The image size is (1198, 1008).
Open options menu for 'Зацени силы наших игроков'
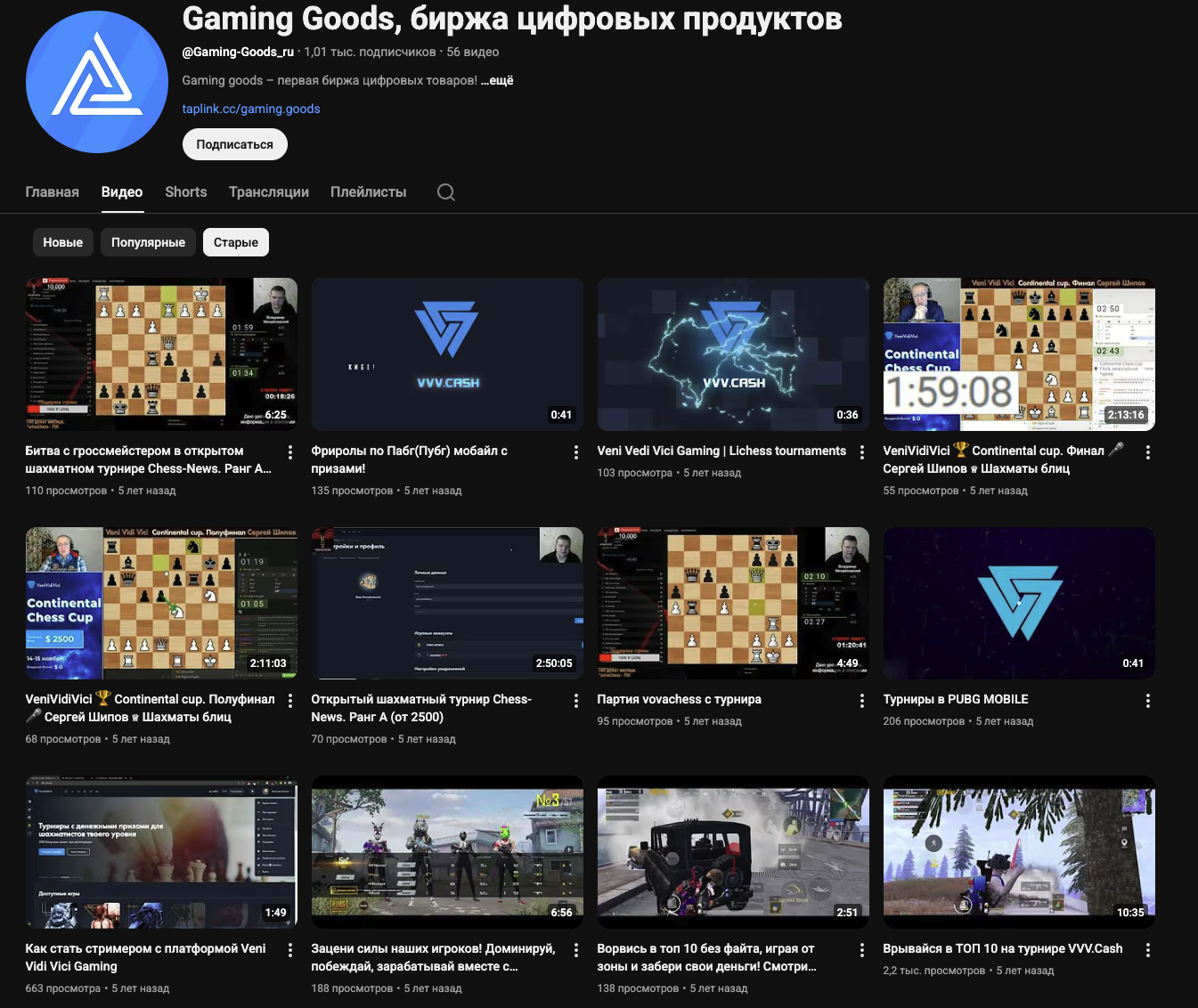coord(576,950)
